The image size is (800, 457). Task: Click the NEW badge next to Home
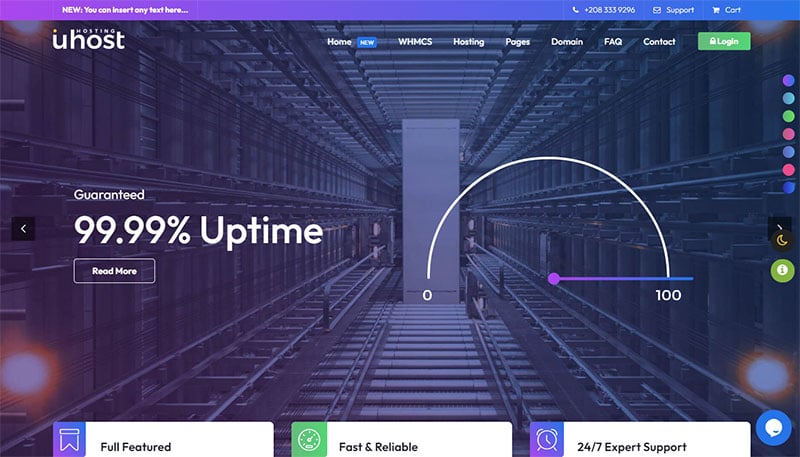(367, 42)
